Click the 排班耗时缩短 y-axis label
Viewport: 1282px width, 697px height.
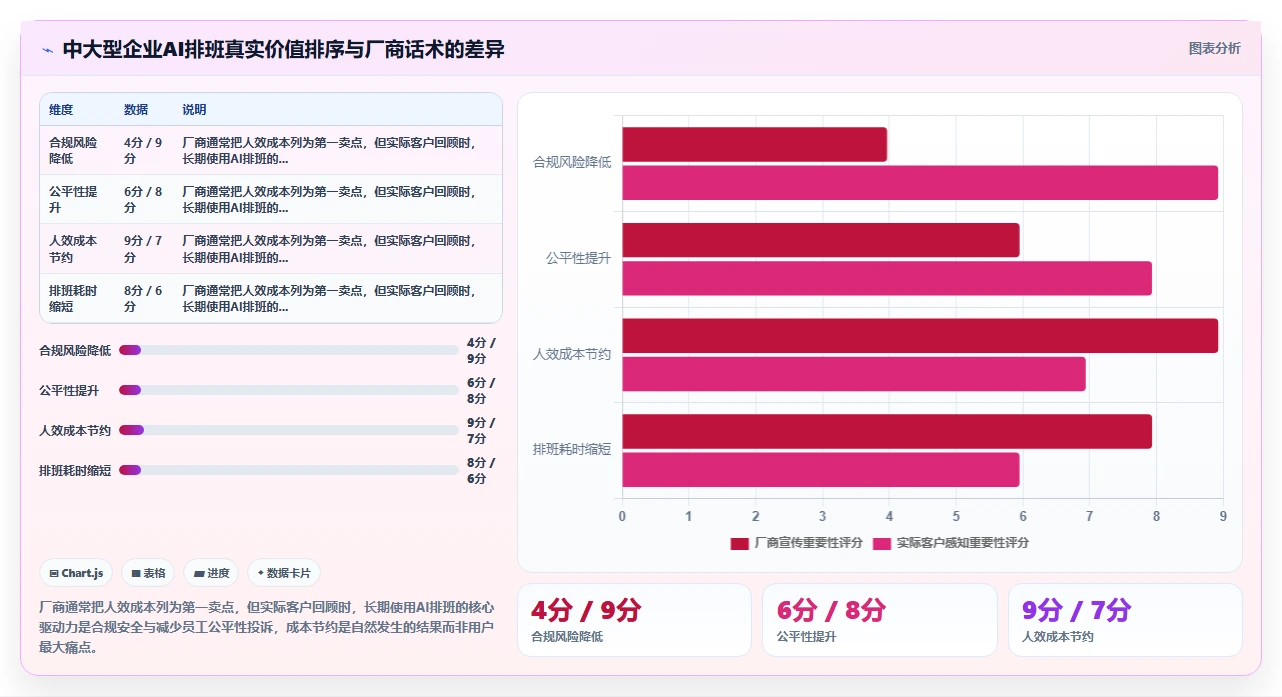[x=572, y=450]
